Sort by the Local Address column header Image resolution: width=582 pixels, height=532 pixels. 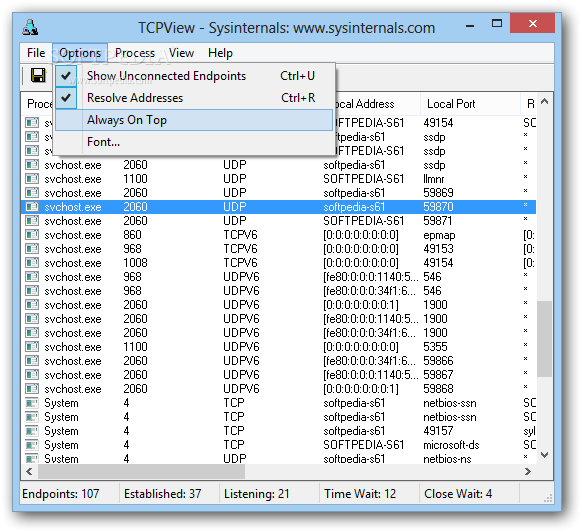coord(378,104)
